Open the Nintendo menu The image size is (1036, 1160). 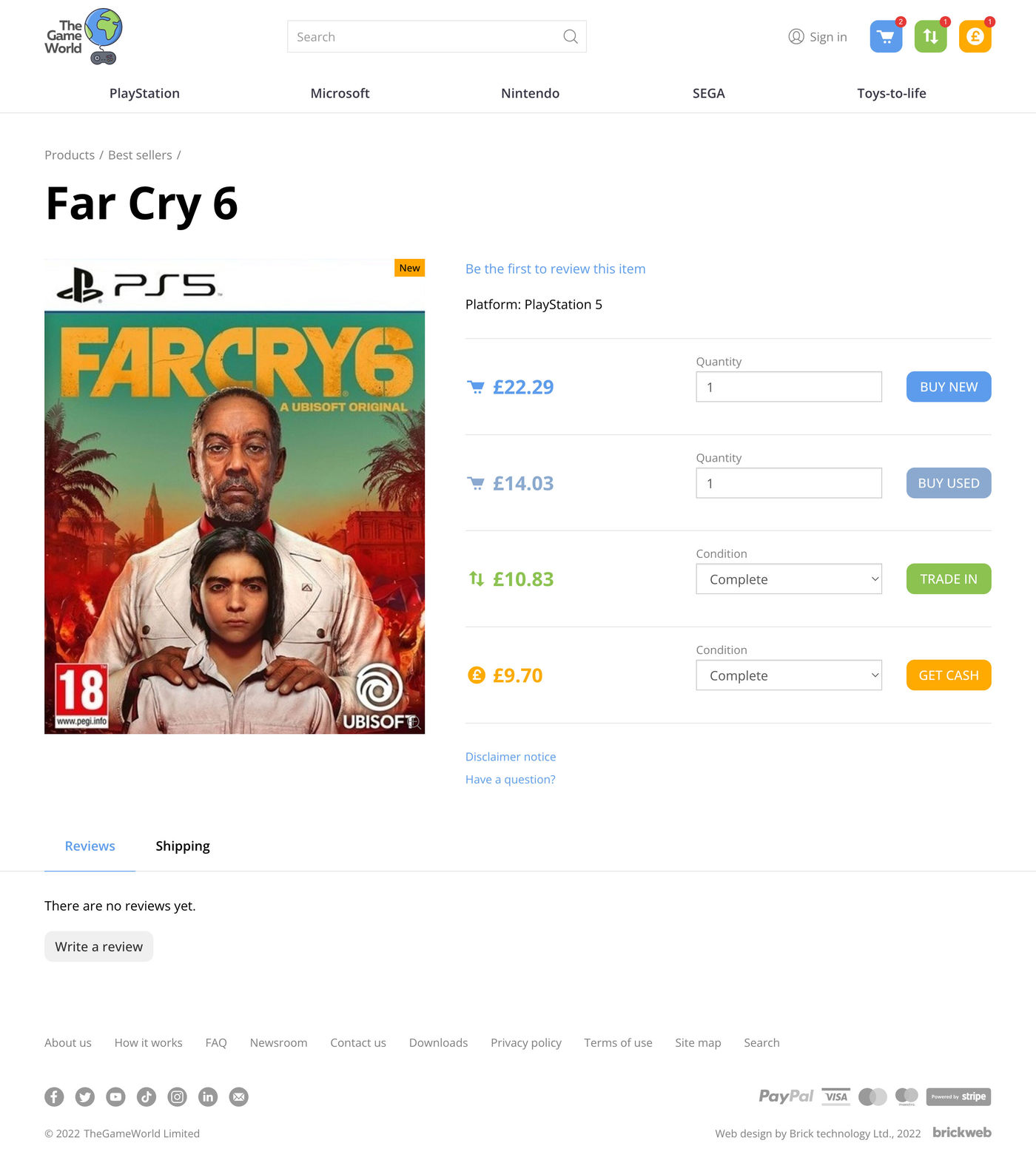[530, 93]
